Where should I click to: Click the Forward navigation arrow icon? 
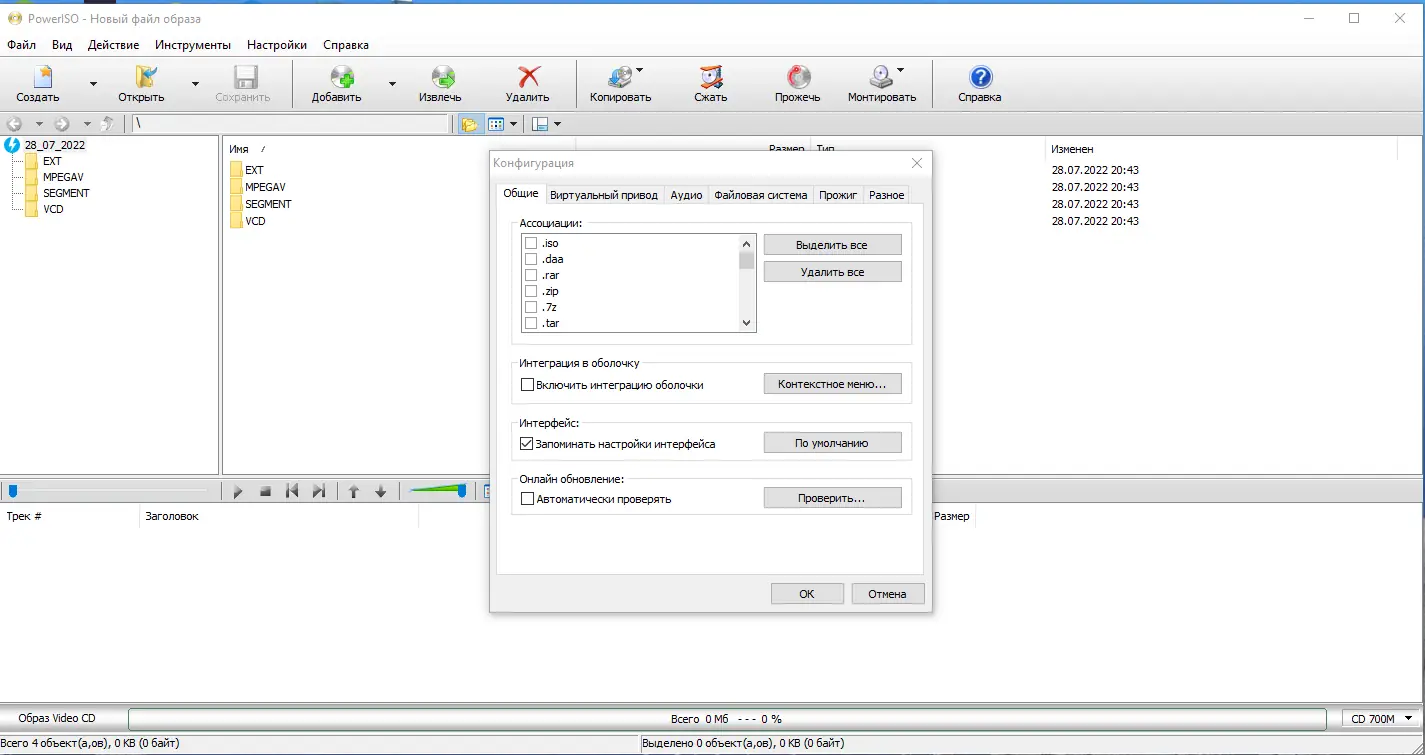tap(62, 124)
